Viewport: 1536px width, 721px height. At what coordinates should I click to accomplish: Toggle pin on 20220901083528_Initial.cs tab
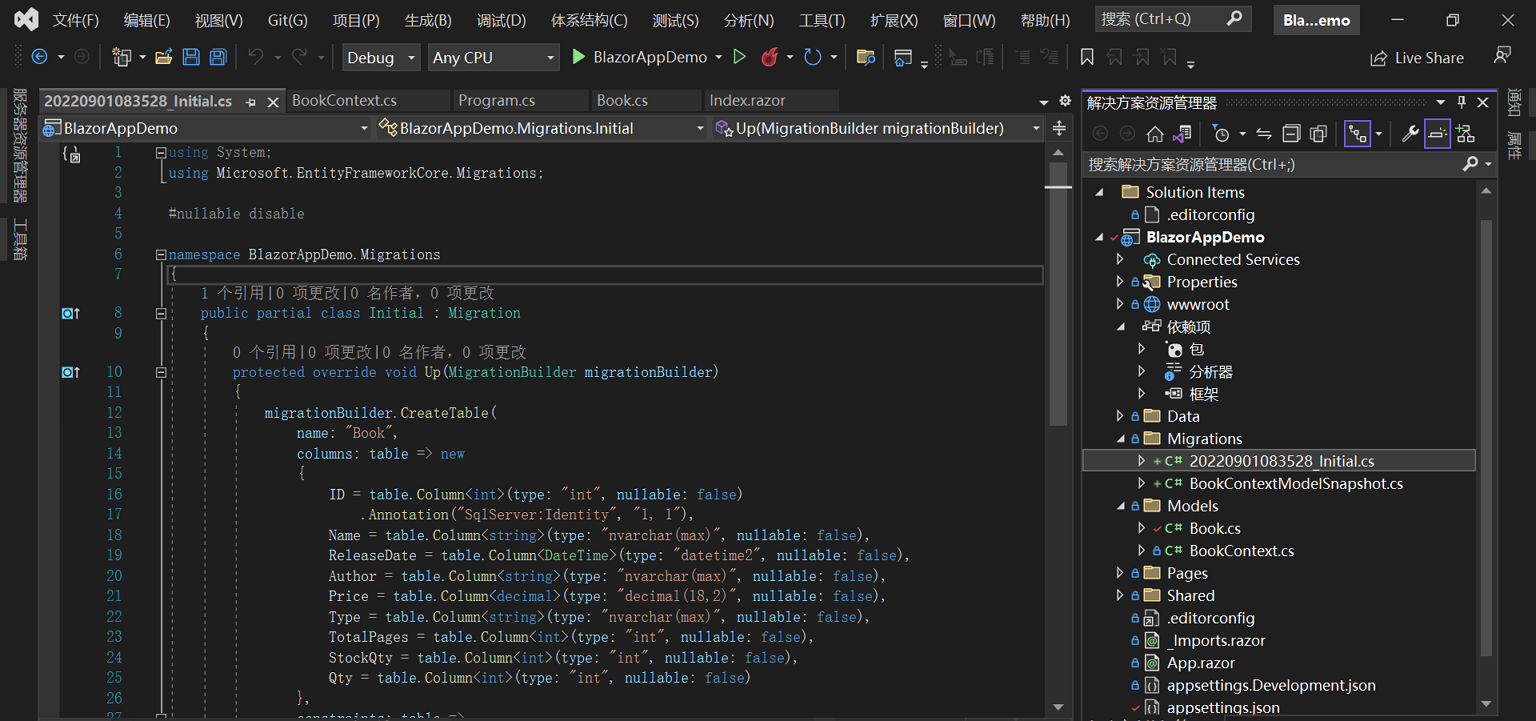click(251, 101)
